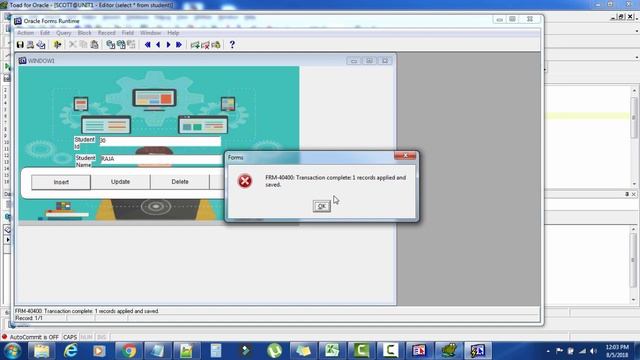
Task: Open Google Chrome from the taskbar
Action: tap(129, 351)
